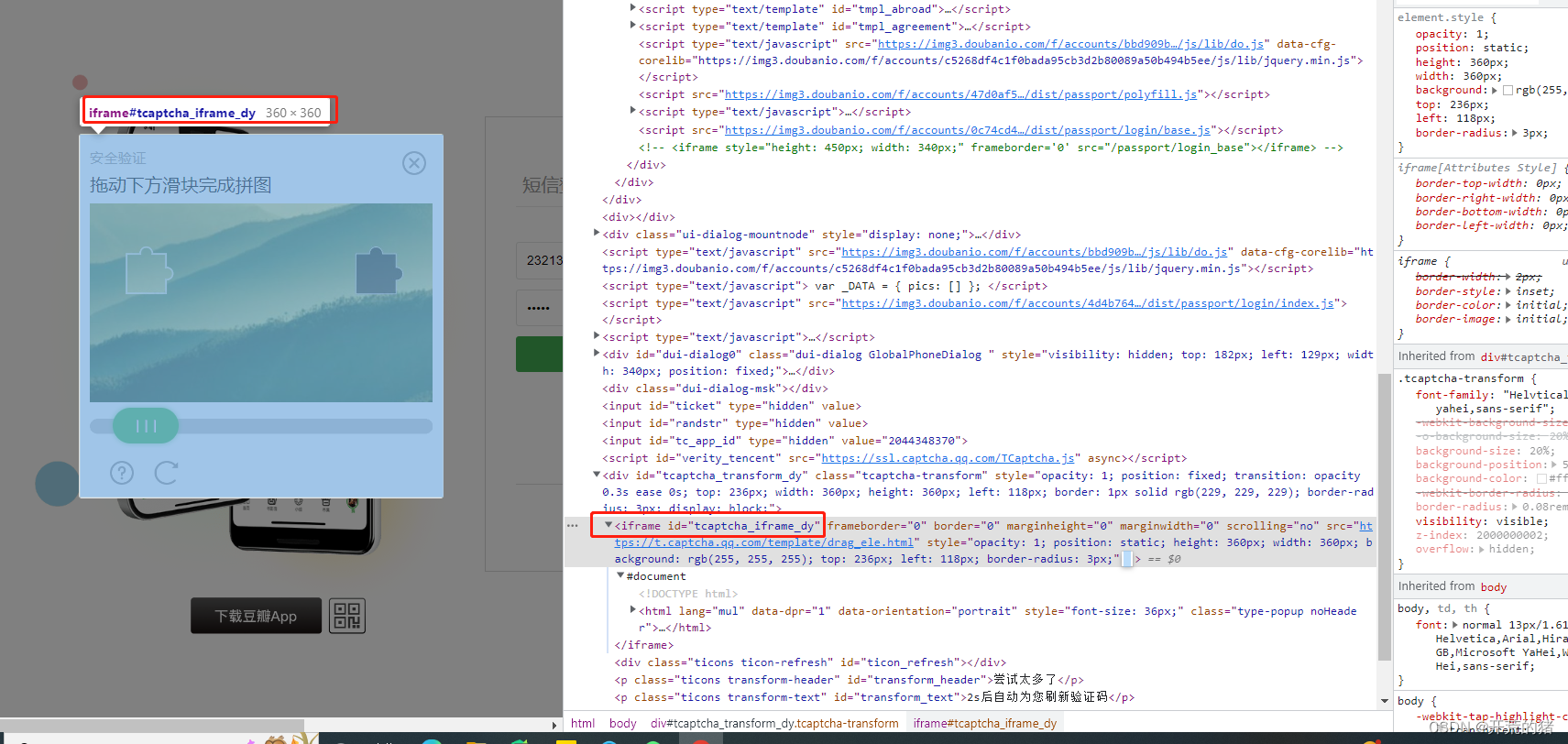Open the passport/login/base.js script link
The width and height of the screenshot is (1568, 744).
tap(969, 130)
